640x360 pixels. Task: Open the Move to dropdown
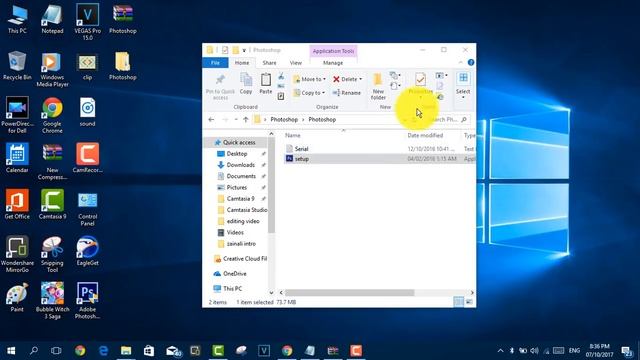[309, 79]
